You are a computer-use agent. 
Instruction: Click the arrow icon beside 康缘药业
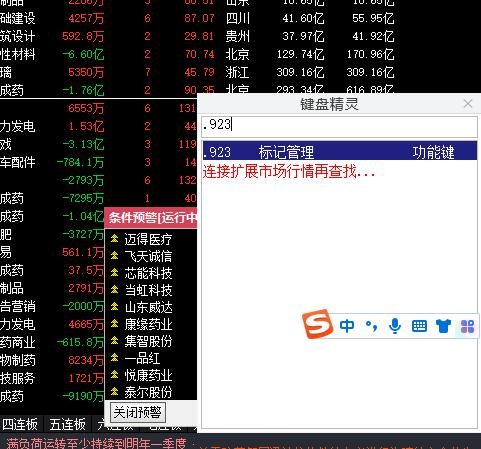pos(114,323)
